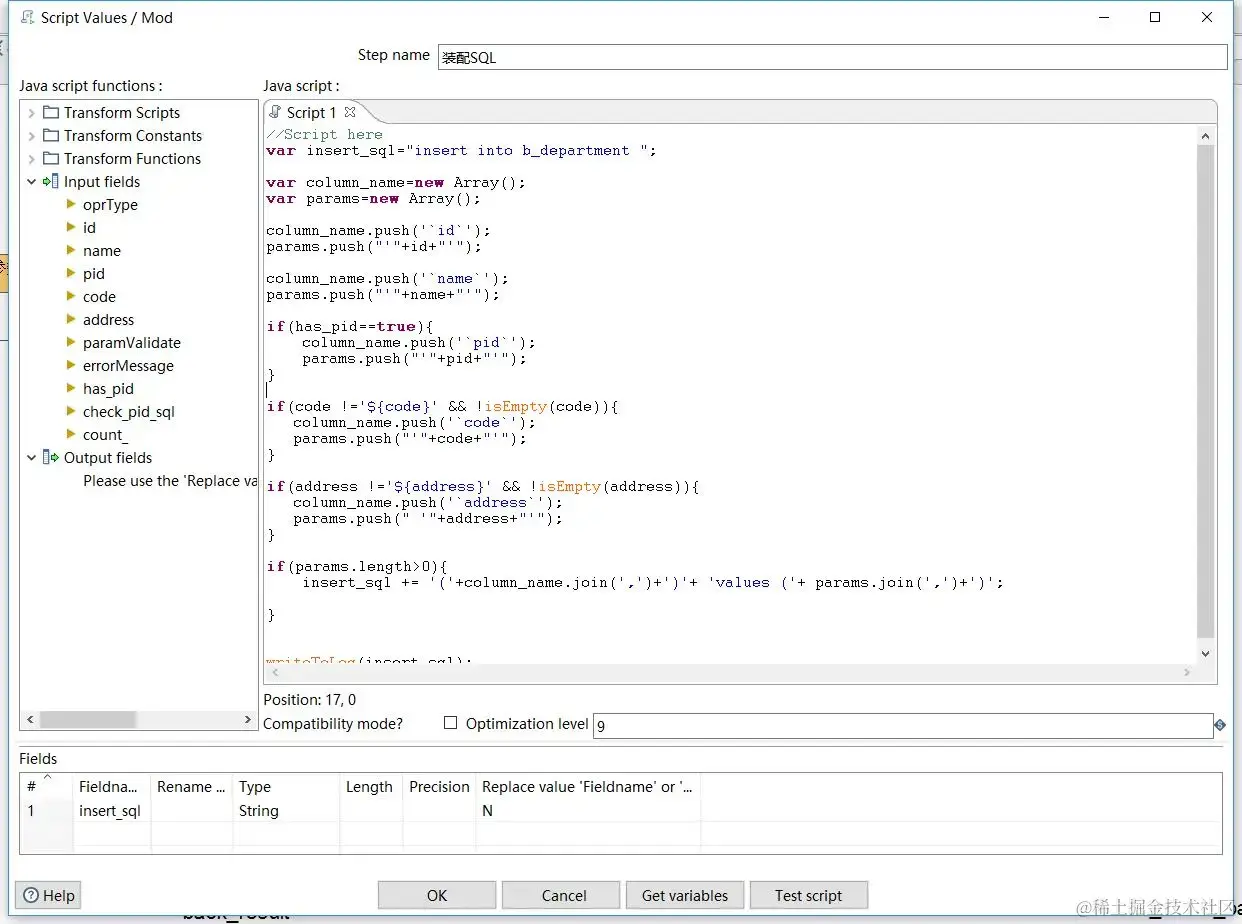Click the script editor vertical scrollbar
The image size is (1242, 924).
(1205, 390)
